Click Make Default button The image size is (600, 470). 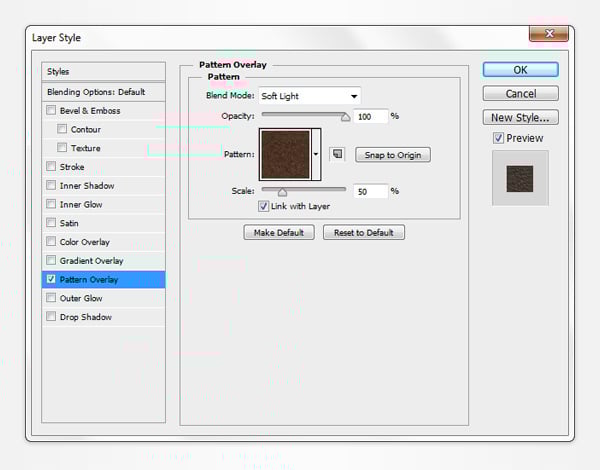point(279,232)
